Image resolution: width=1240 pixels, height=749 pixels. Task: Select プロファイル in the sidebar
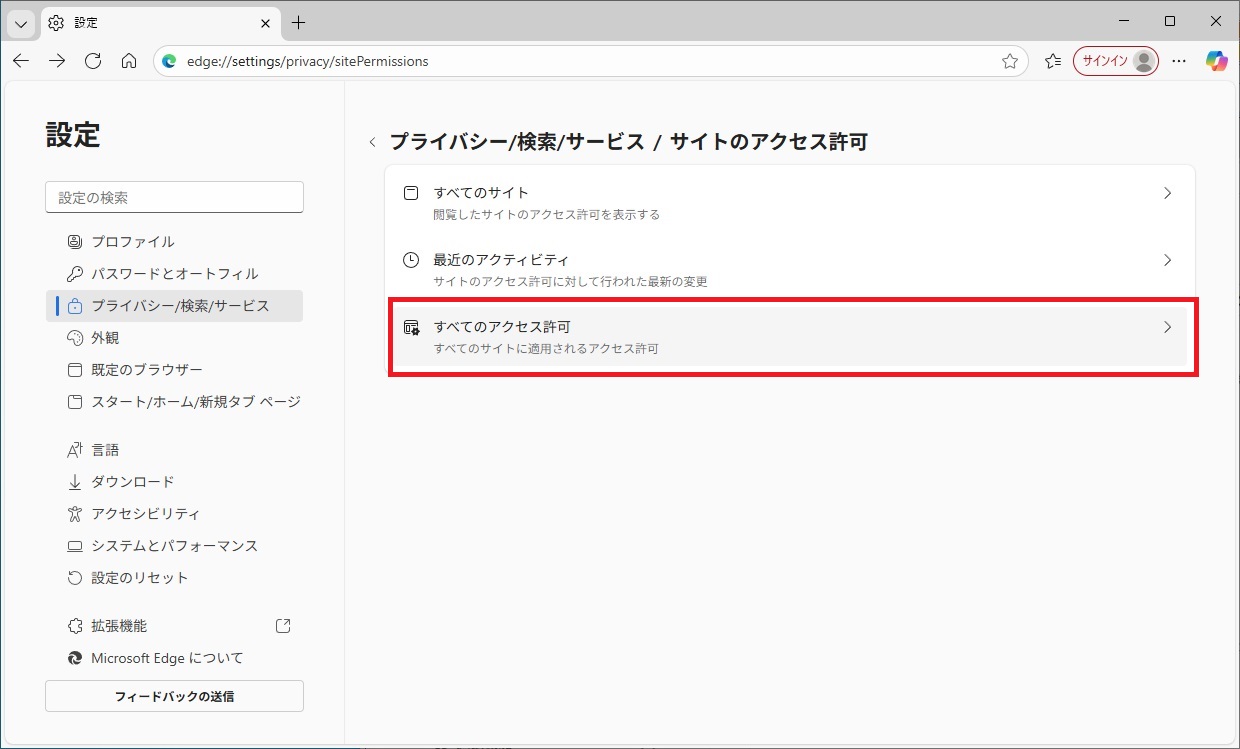(x=132, y=242)
